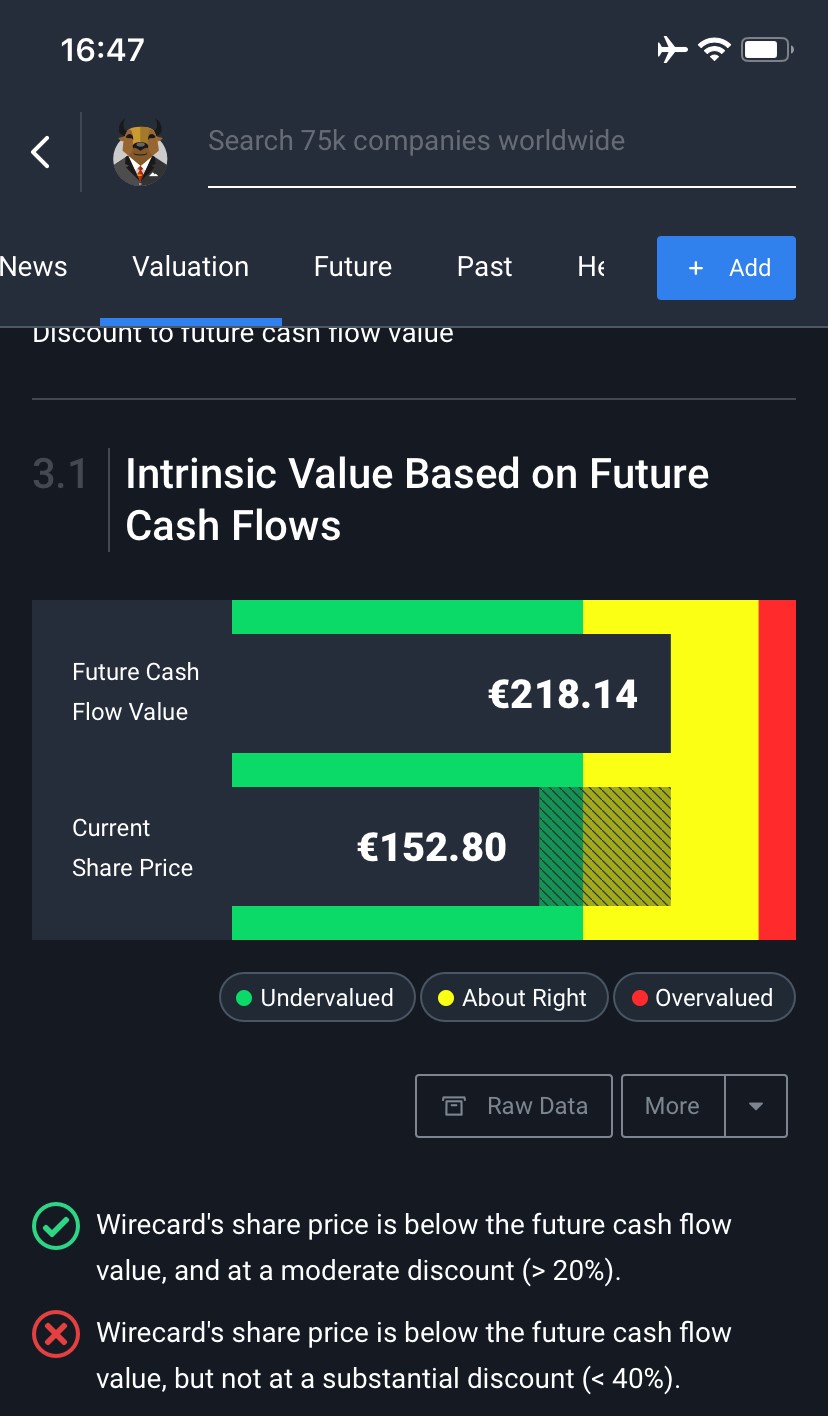Switch to the Valuation tab
The width and height of the screenshot is (828, 1416).
(190, 267)
